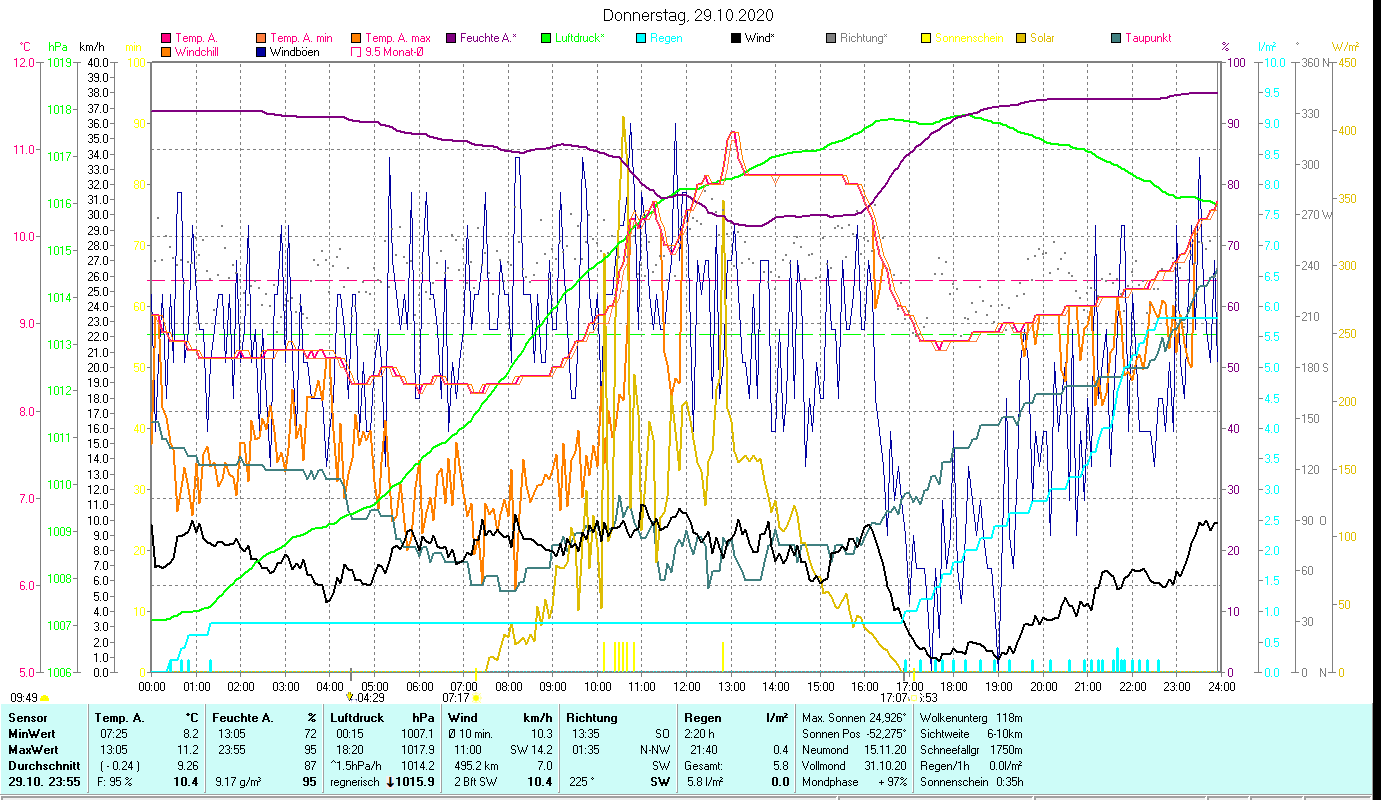Click the 'Feuchte A.' column header in table
1381x800 pixels.
point(243,718)
